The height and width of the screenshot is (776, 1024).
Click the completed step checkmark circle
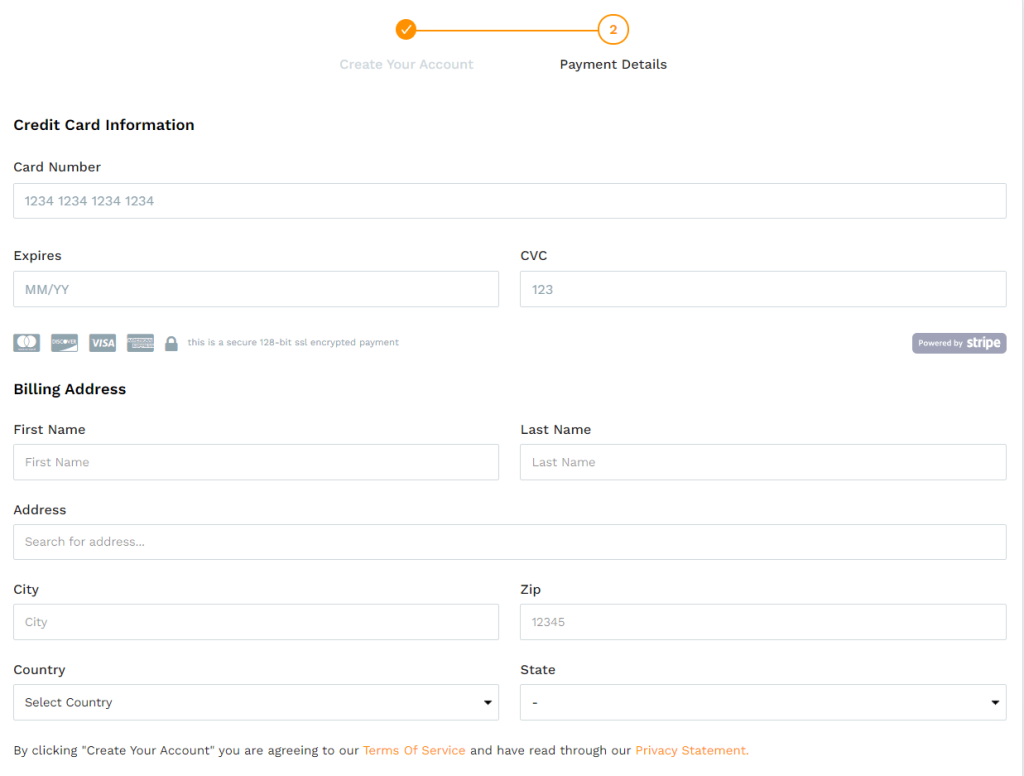[x=406, y=29]
